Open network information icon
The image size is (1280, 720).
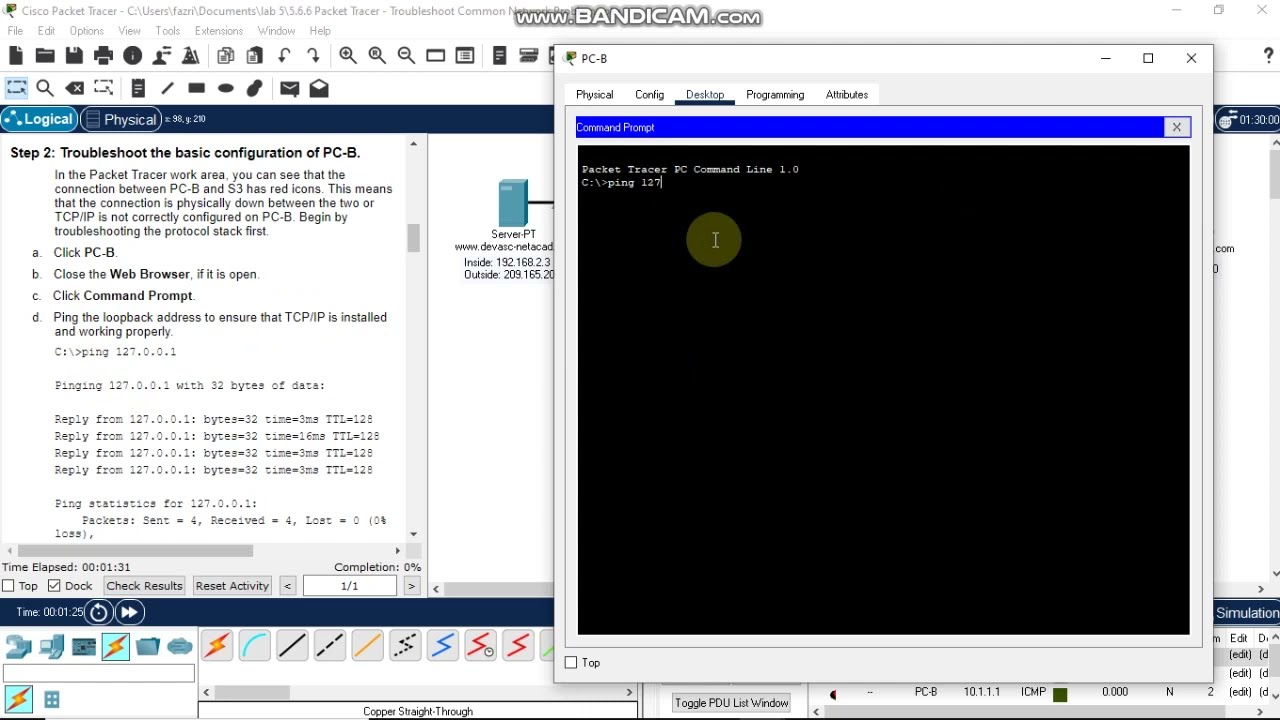132,56
